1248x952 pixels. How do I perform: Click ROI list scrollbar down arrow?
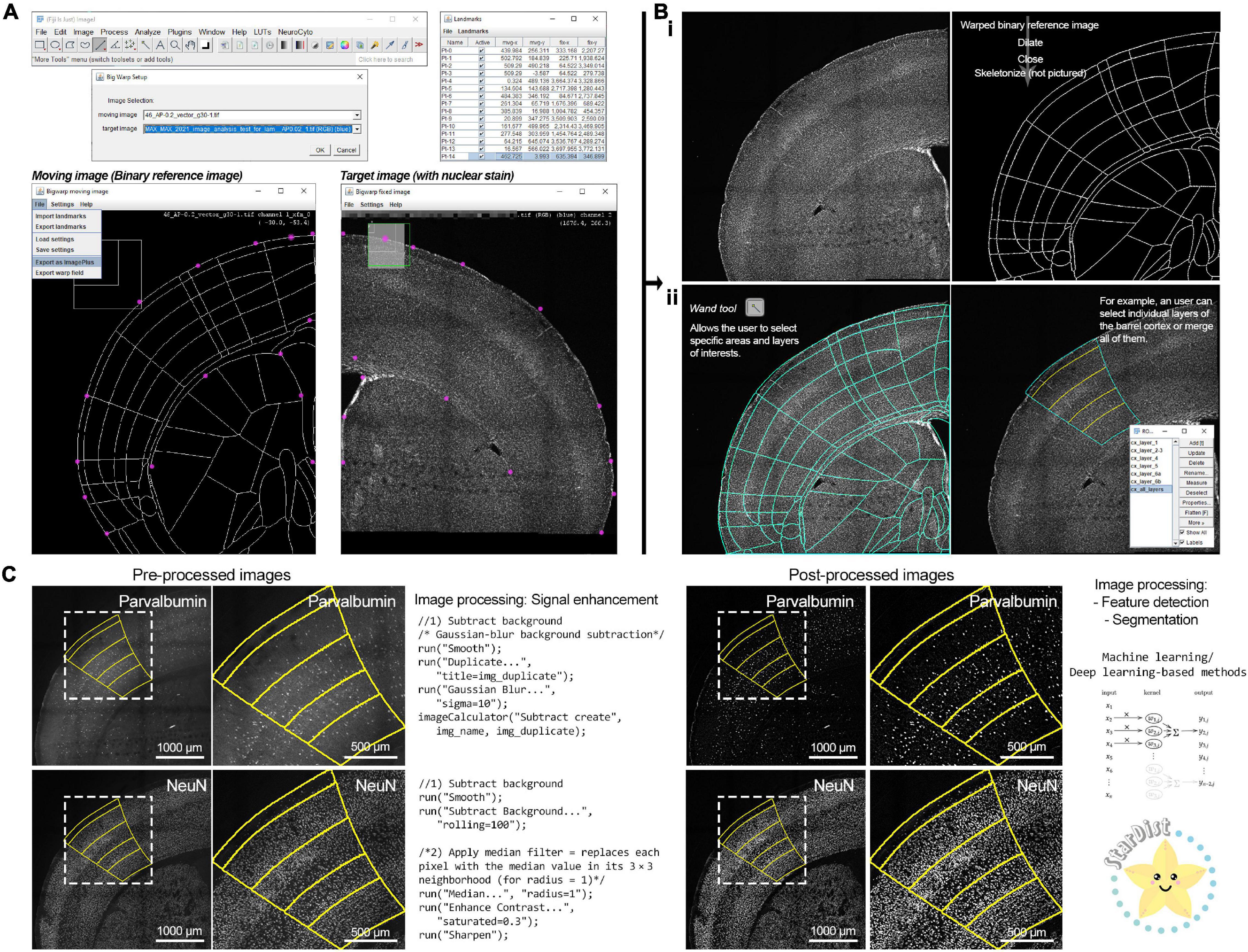(x=1176, y=543)
